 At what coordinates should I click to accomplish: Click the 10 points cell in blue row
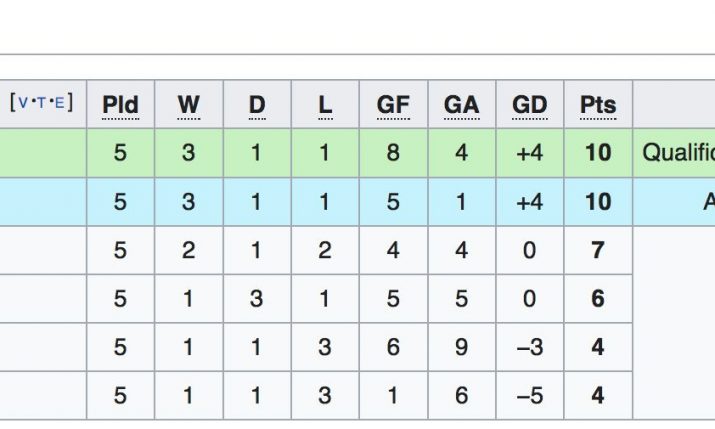pos(597,202)
